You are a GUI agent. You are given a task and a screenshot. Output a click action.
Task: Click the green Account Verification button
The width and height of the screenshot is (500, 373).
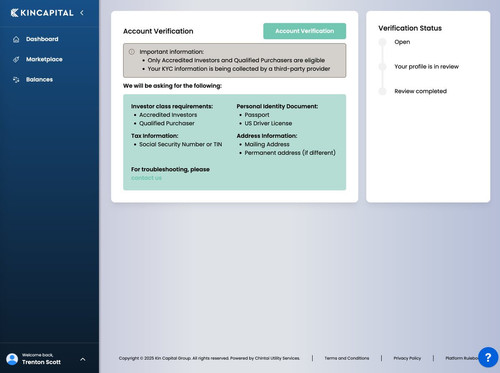tap(304, 31)
